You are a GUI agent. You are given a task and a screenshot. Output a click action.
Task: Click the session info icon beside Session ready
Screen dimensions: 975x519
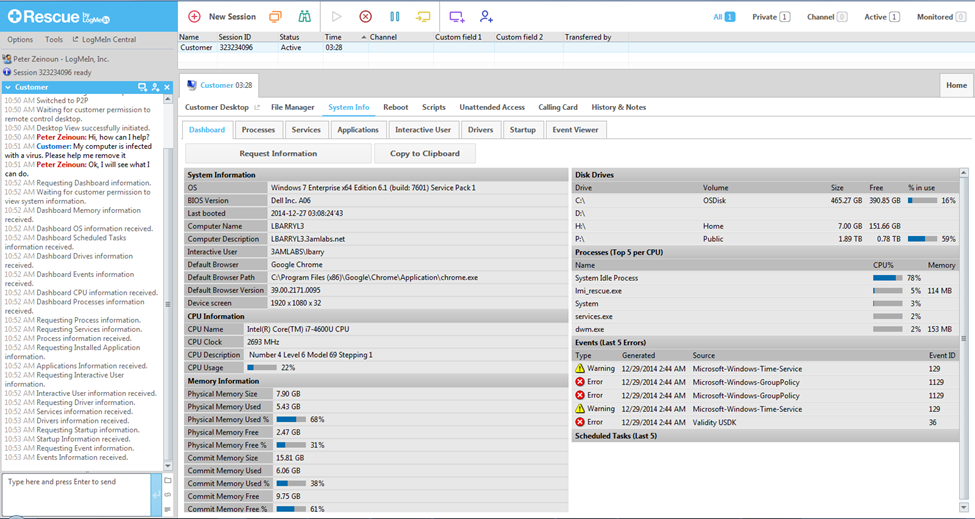(7, 72)
